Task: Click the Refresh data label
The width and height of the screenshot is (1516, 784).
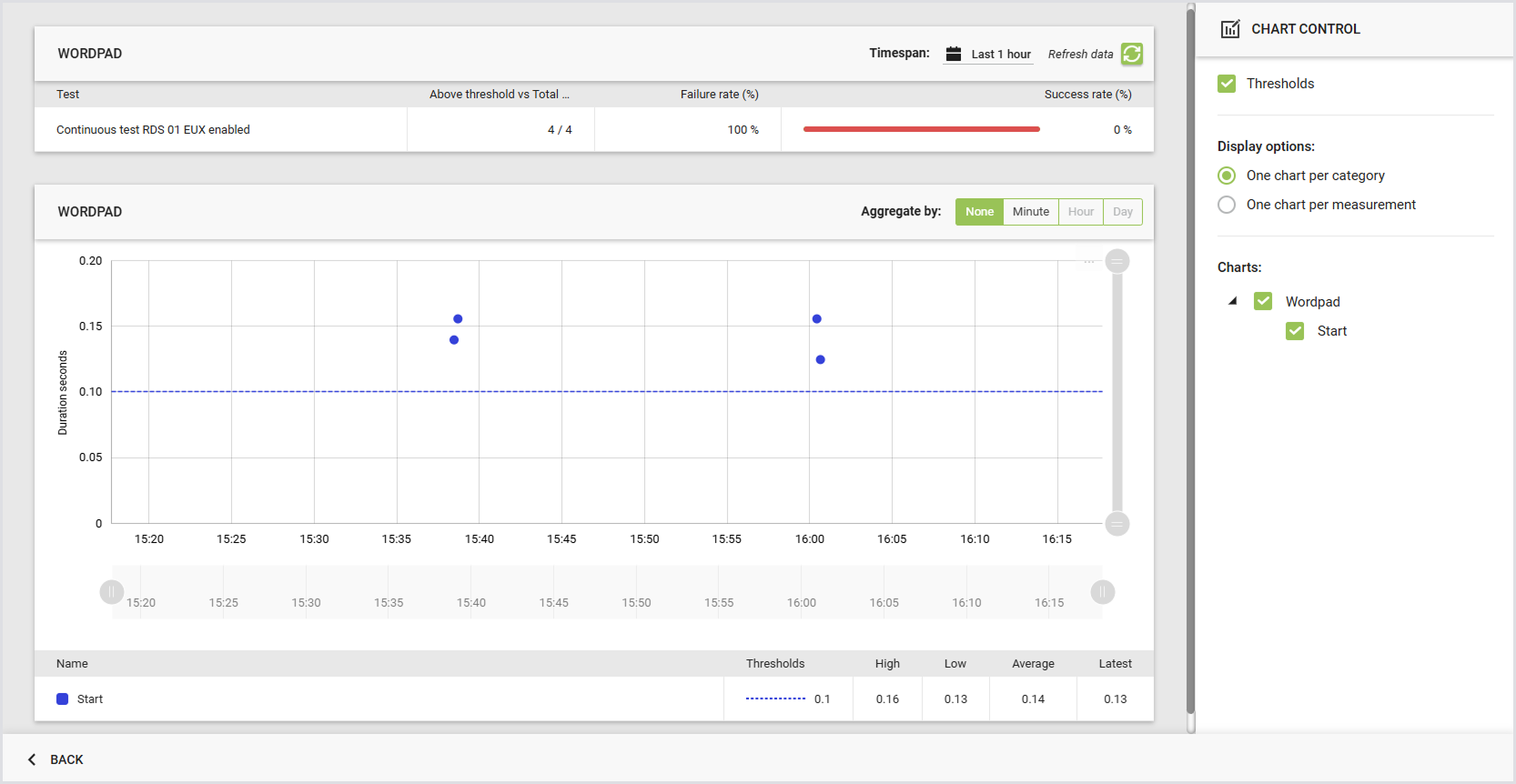Action: coord(1080,55)
